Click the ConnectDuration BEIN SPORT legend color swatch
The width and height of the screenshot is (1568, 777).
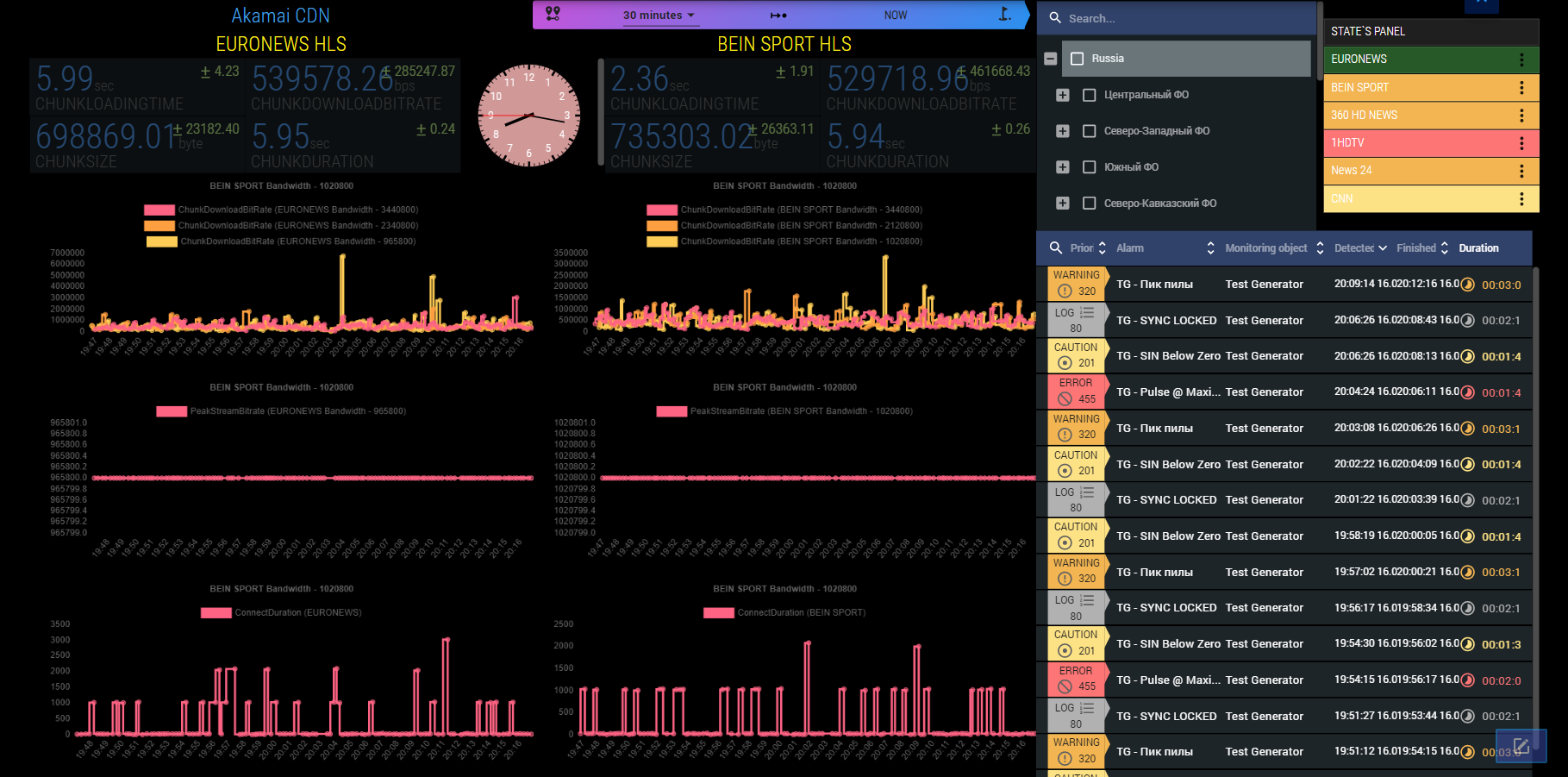(719, 613)
